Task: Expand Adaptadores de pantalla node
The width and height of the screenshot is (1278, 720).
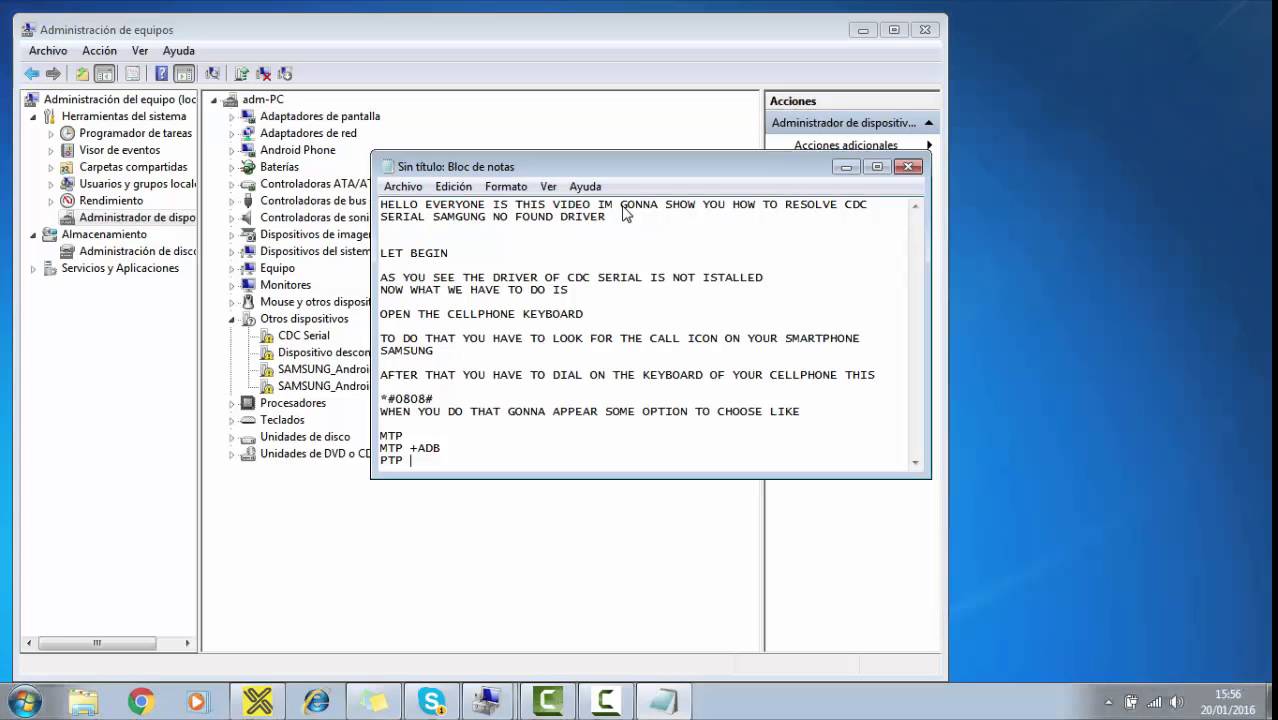Action: tap(231, 117)
